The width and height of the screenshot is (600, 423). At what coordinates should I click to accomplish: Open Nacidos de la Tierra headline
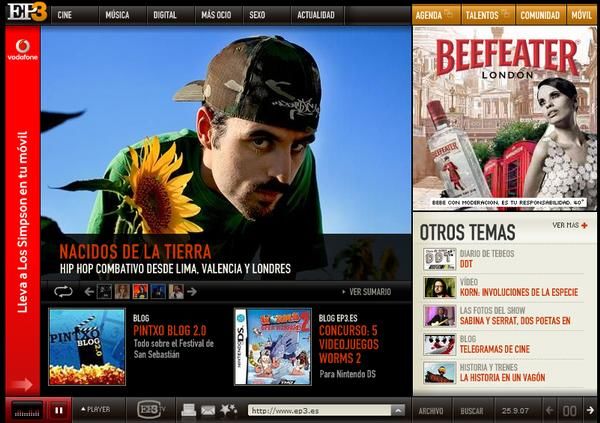point(135,252)
